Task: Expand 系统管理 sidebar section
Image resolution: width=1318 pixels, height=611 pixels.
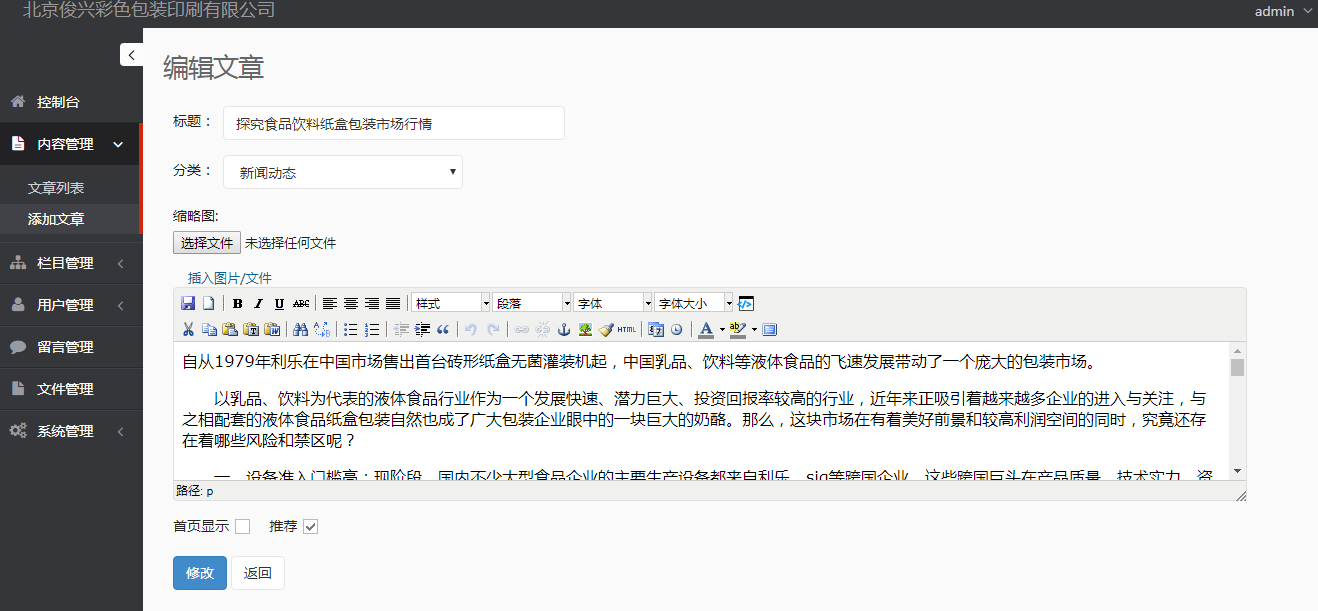Action: [x=71, y=431]
